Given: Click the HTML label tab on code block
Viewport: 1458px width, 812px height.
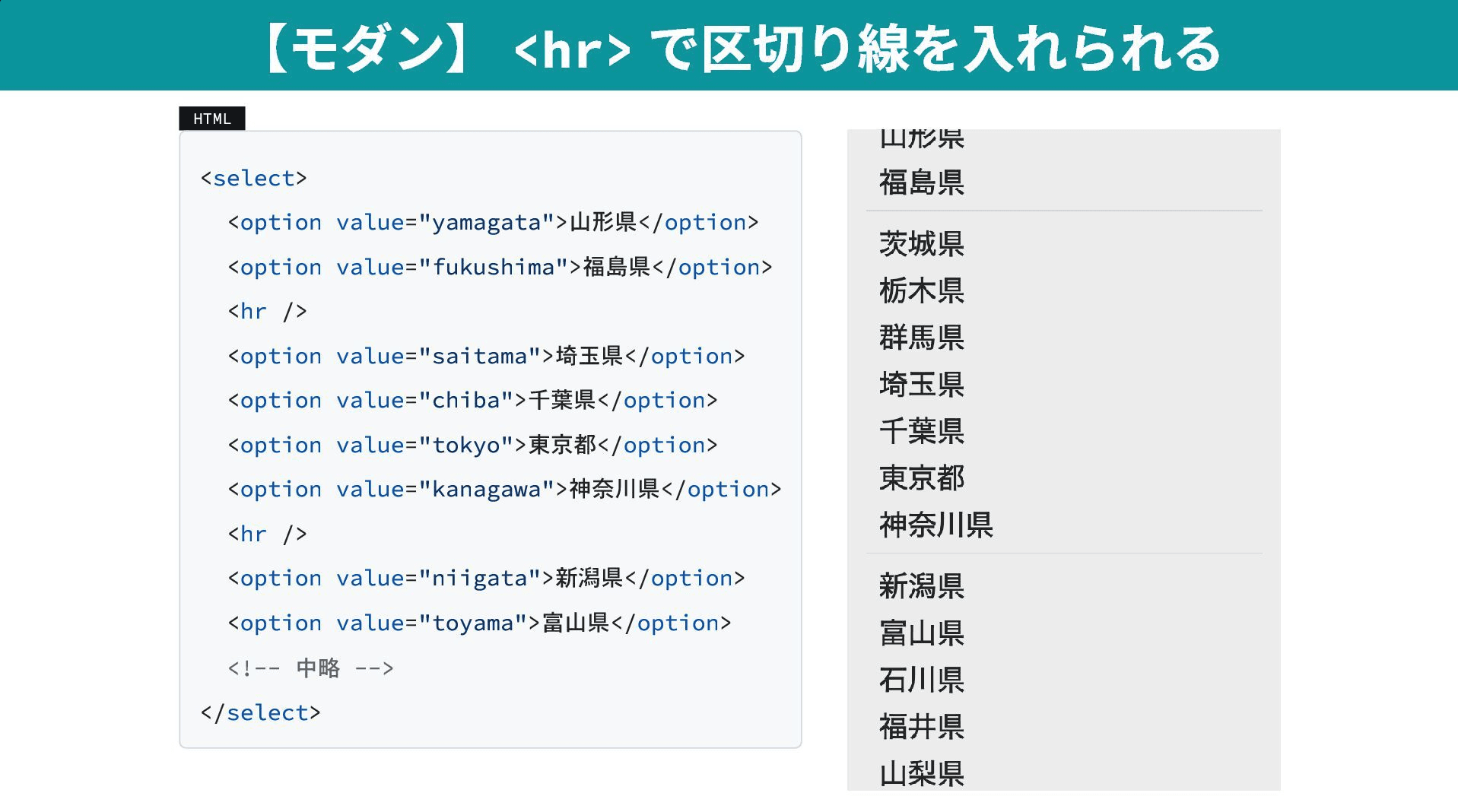Looking at the screenshot, I should pyautogui.click(x=211, y=118).
